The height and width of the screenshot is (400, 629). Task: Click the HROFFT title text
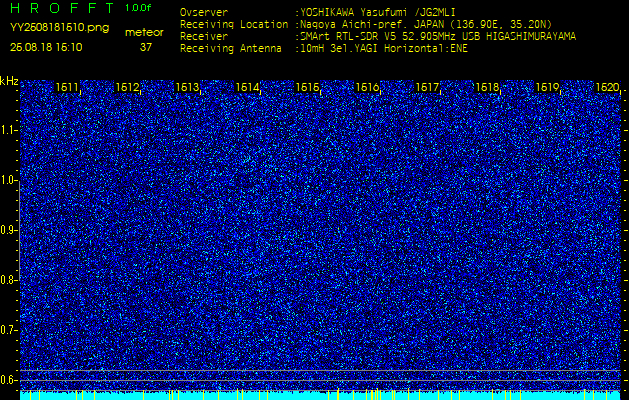click(62, 8)
